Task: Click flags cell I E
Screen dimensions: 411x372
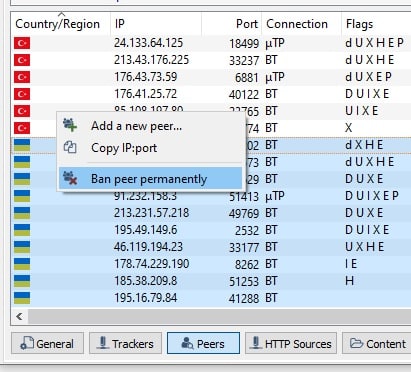Action: 351,264
